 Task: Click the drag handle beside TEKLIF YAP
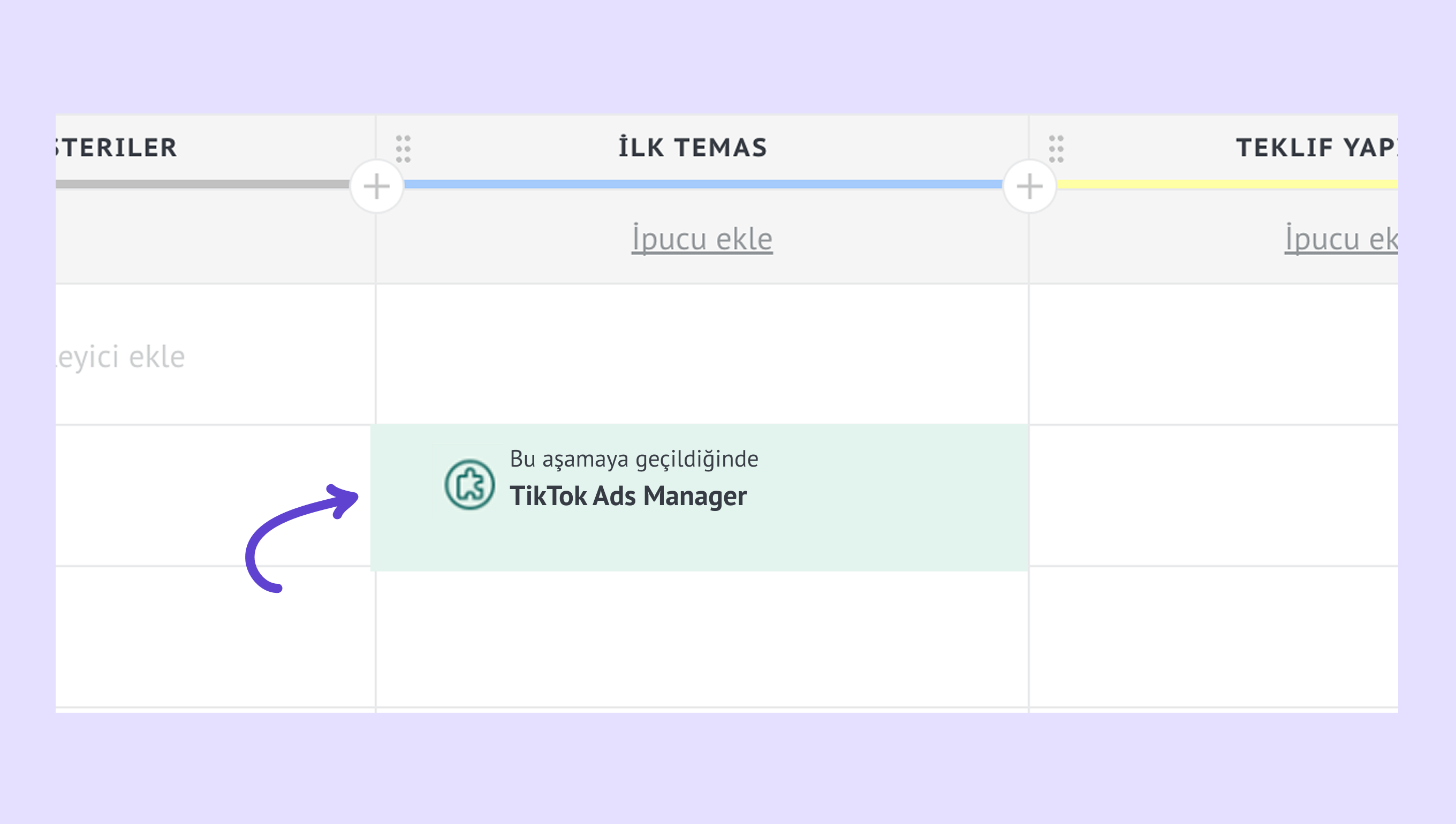[x=1056, y=149]
